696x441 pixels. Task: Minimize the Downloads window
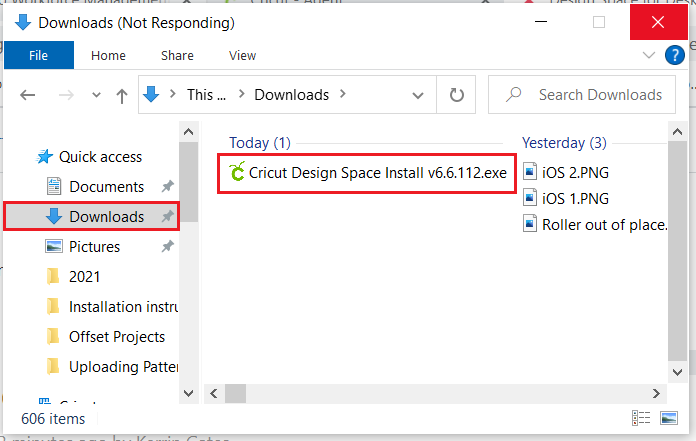(541, 22)
